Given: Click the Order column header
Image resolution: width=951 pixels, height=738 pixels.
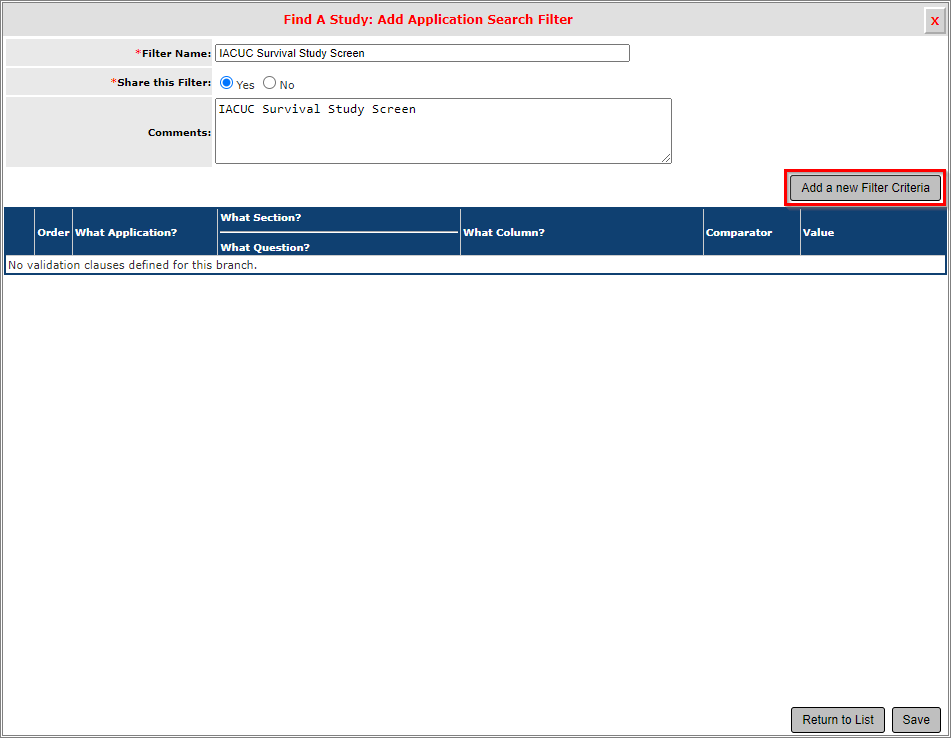Looking at the screenshot, I should click(53, 232).
